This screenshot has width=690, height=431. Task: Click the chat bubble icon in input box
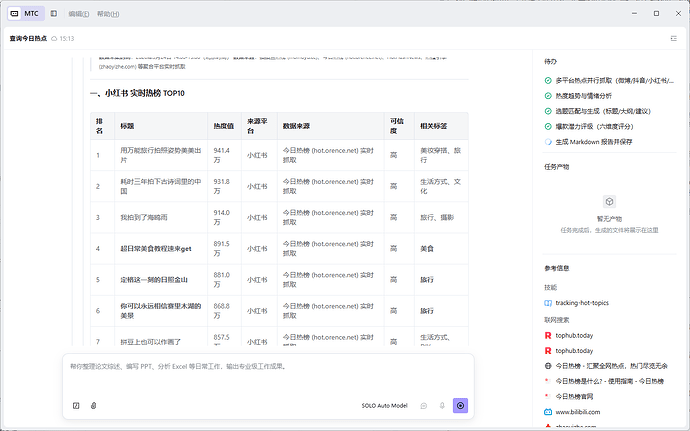[424, 405]
